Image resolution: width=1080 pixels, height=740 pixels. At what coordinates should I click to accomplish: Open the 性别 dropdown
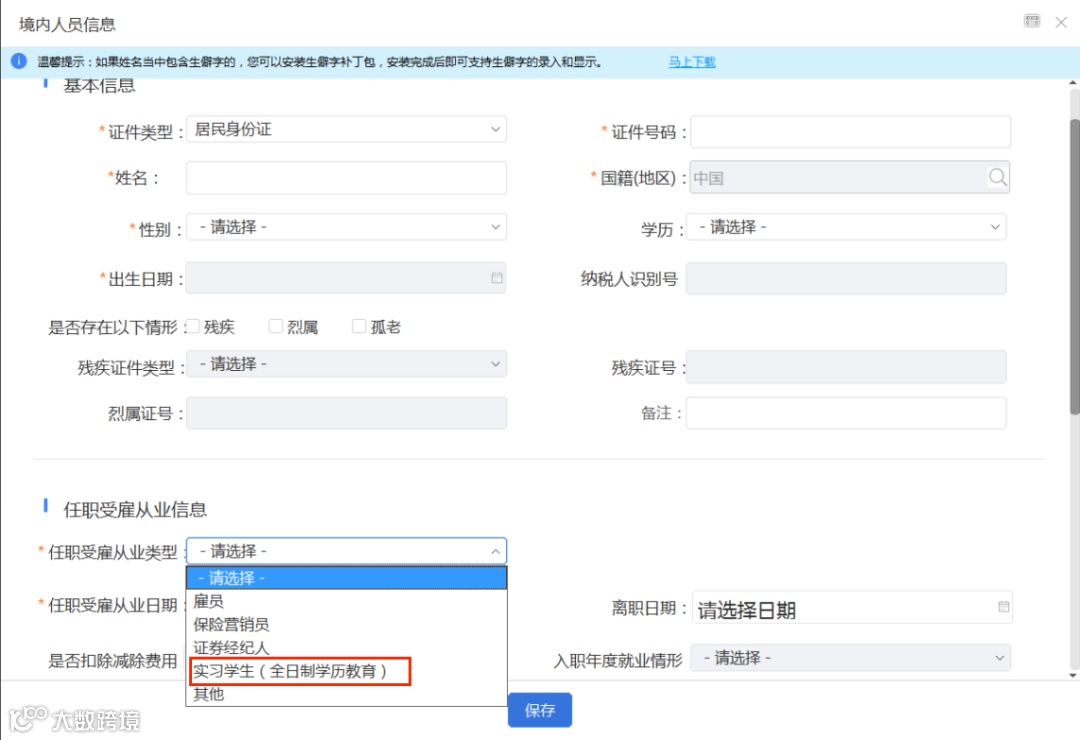(346, 227)
